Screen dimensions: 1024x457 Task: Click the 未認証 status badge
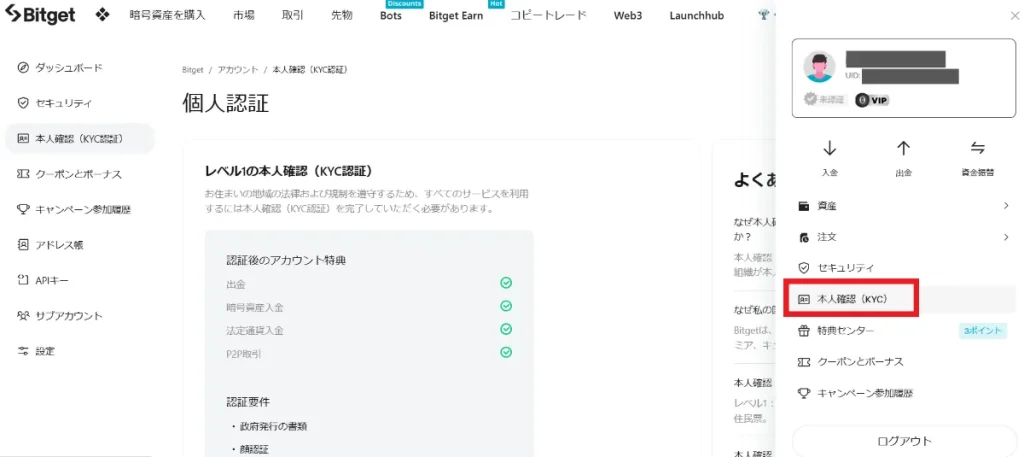coord(824,100)
